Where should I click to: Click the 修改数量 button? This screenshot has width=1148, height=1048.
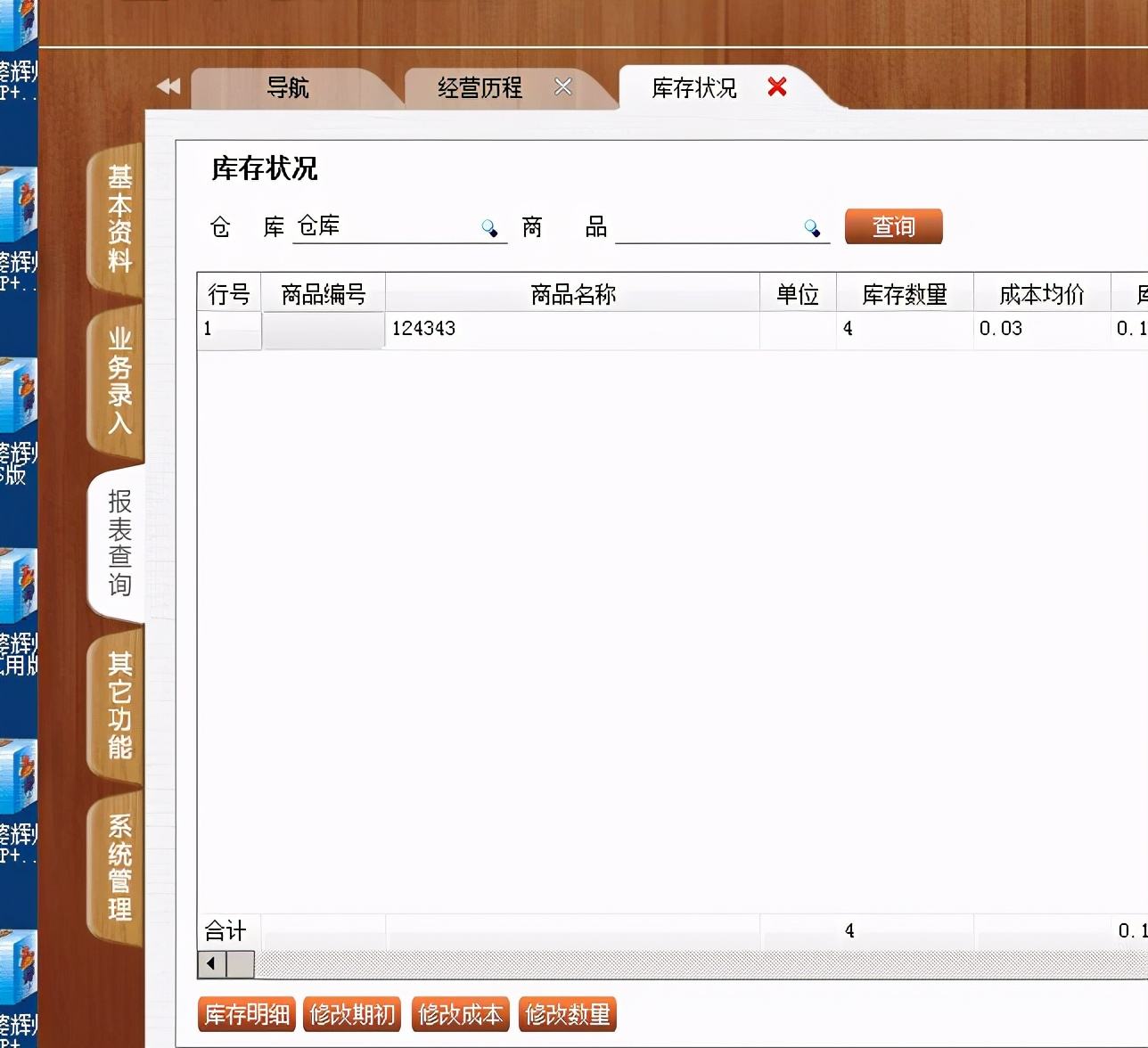click(x=568, y=1015)
